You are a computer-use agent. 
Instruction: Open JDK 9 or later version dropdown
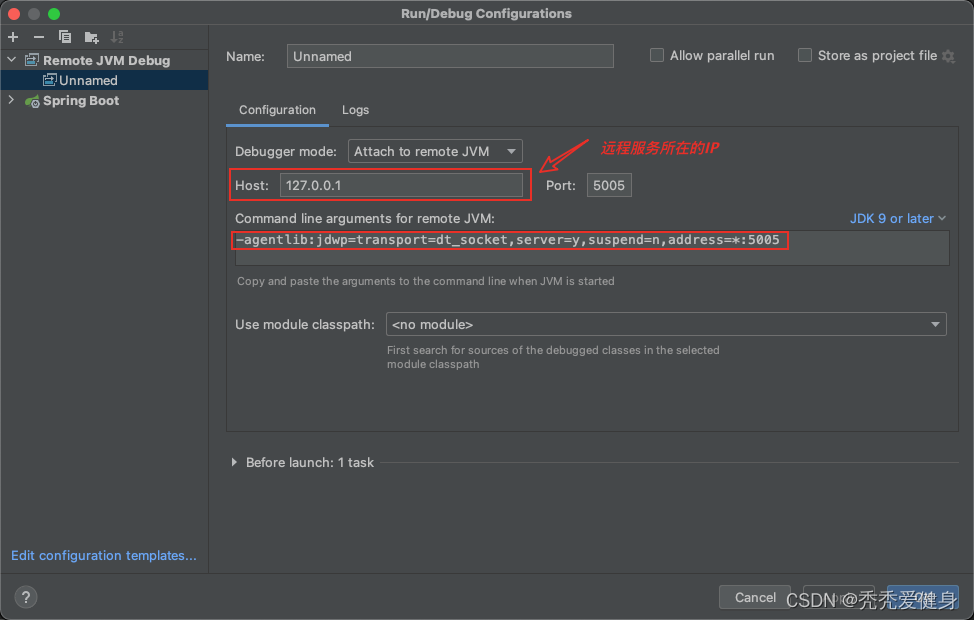point(898,219)
